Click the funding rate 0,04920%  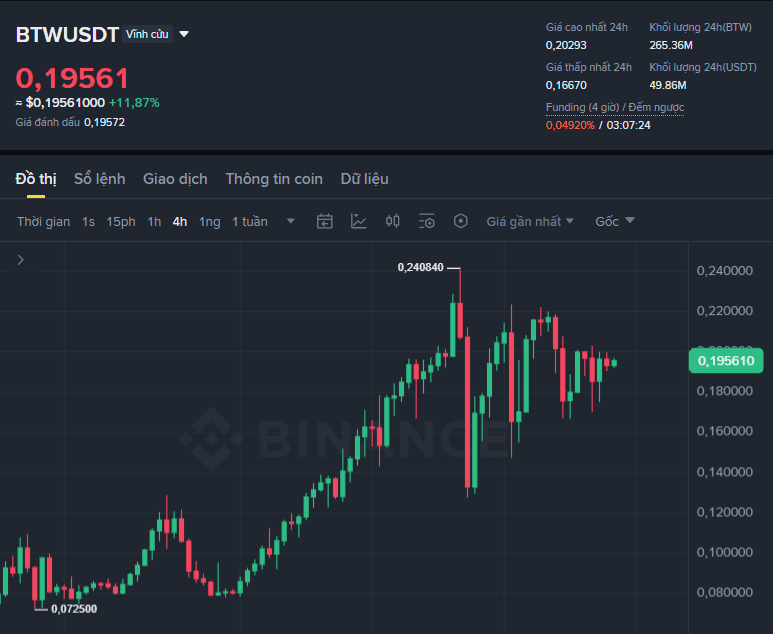[570, 125]
